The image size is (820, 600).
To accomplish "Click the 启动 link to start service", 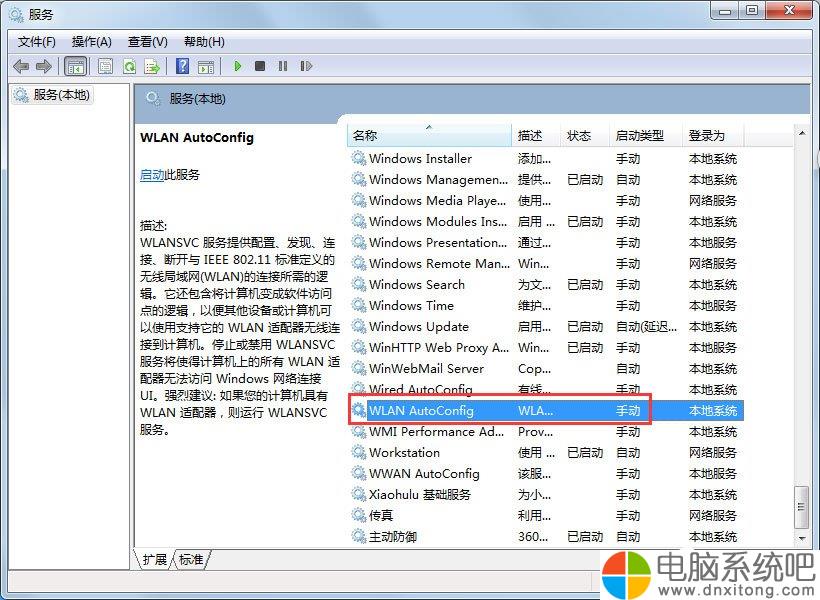I will coord(152,175).
